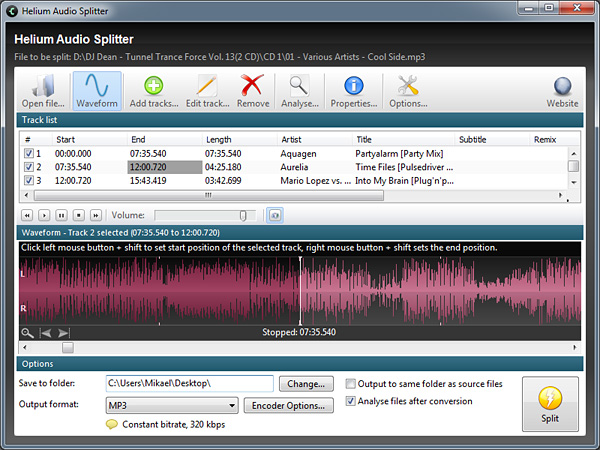Disable Analyse files after conversion
This screenshot has height=450, width=600.
point(350,401)
